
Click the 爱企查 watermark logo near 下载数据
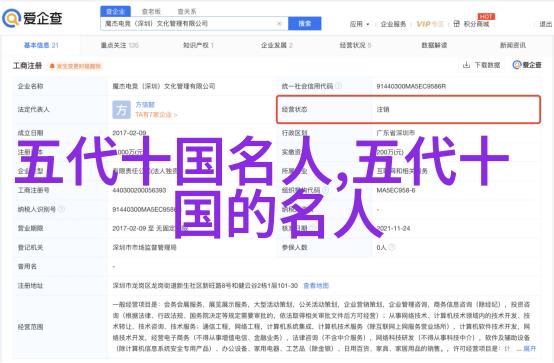click(x=527, y=65)
